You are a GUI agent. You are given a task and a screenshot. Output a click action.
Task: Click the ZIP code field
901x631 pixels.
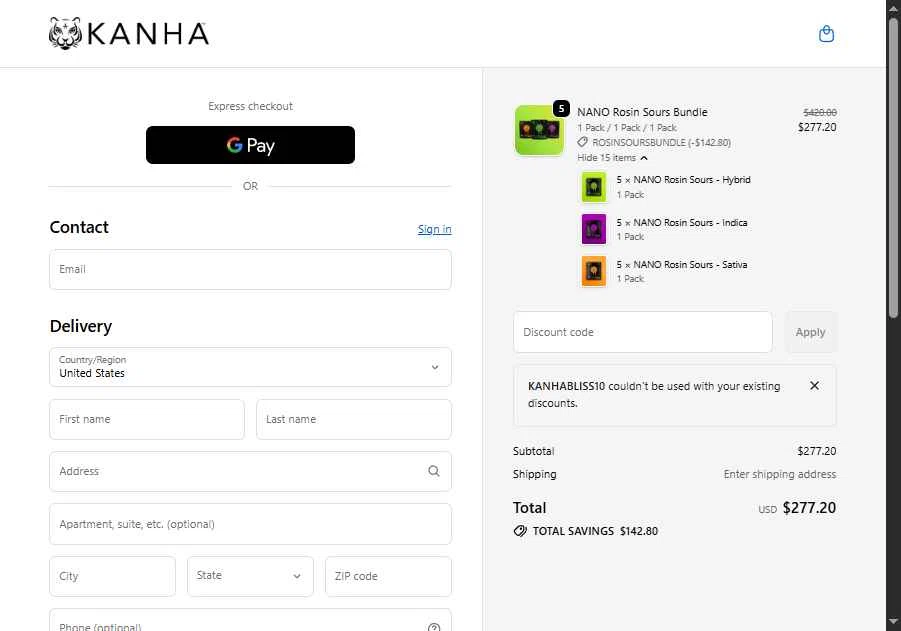point(388,576)
